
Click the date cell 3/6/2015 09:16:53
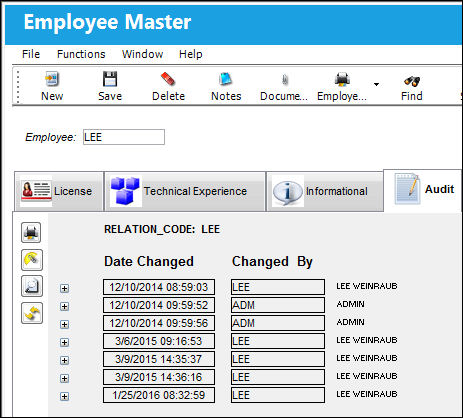tap(159, 341)
